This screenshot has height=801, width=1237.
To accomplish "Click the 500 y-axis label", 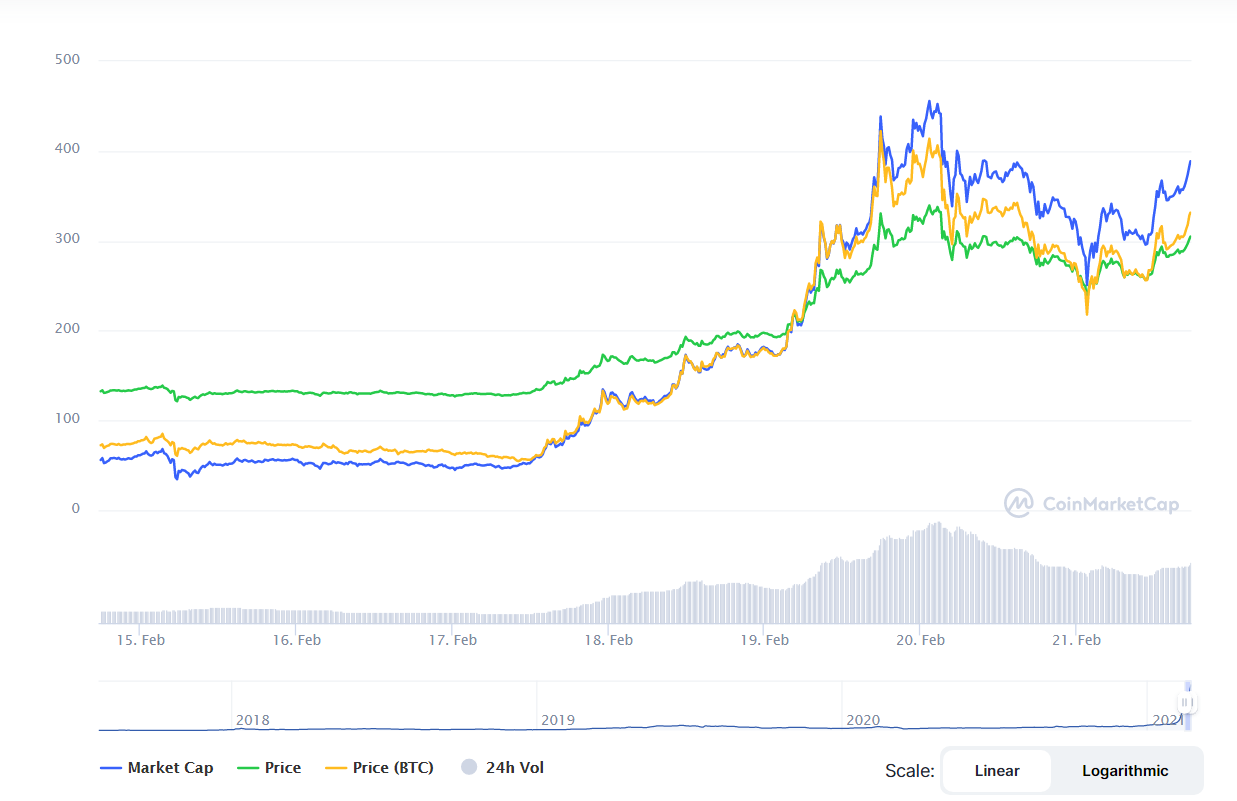I will pyautogui.click(x=68, y=60).
